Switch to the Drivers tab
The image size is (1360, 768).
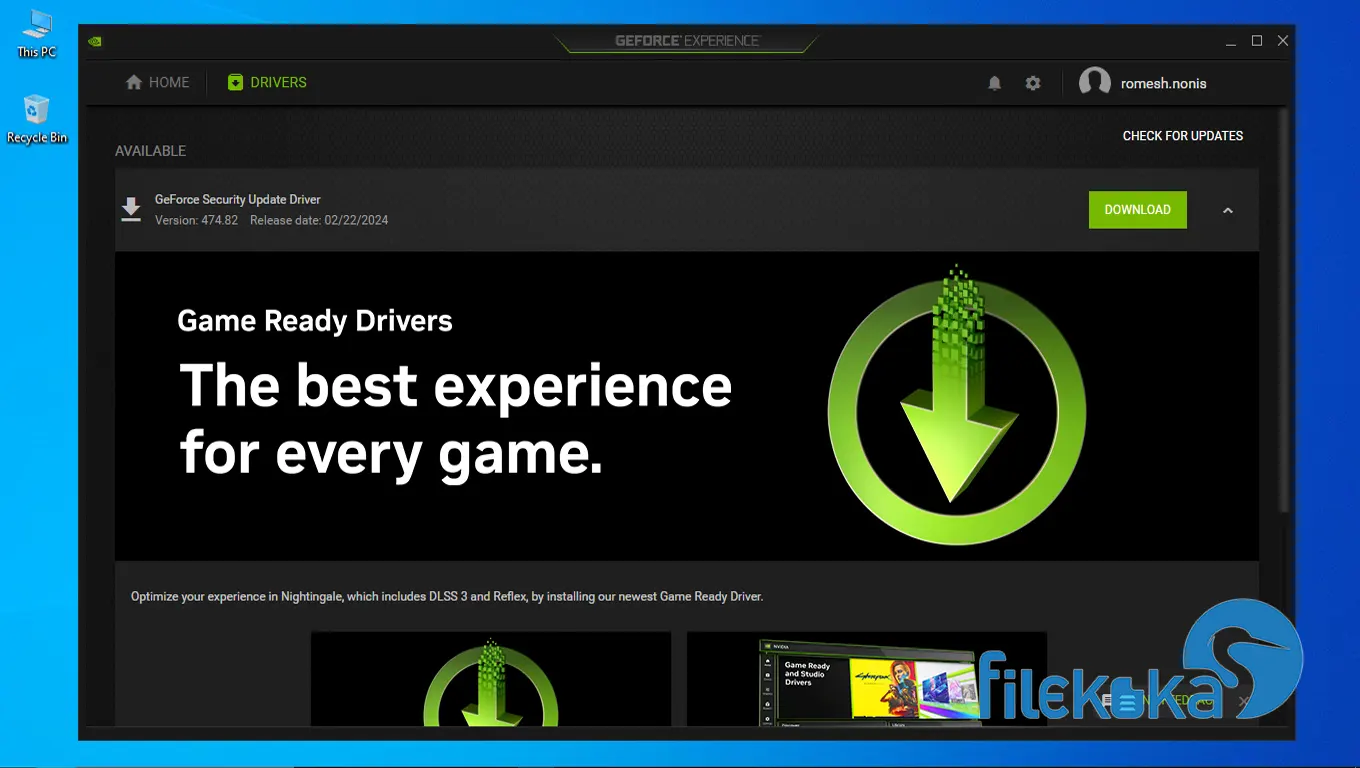267,83
